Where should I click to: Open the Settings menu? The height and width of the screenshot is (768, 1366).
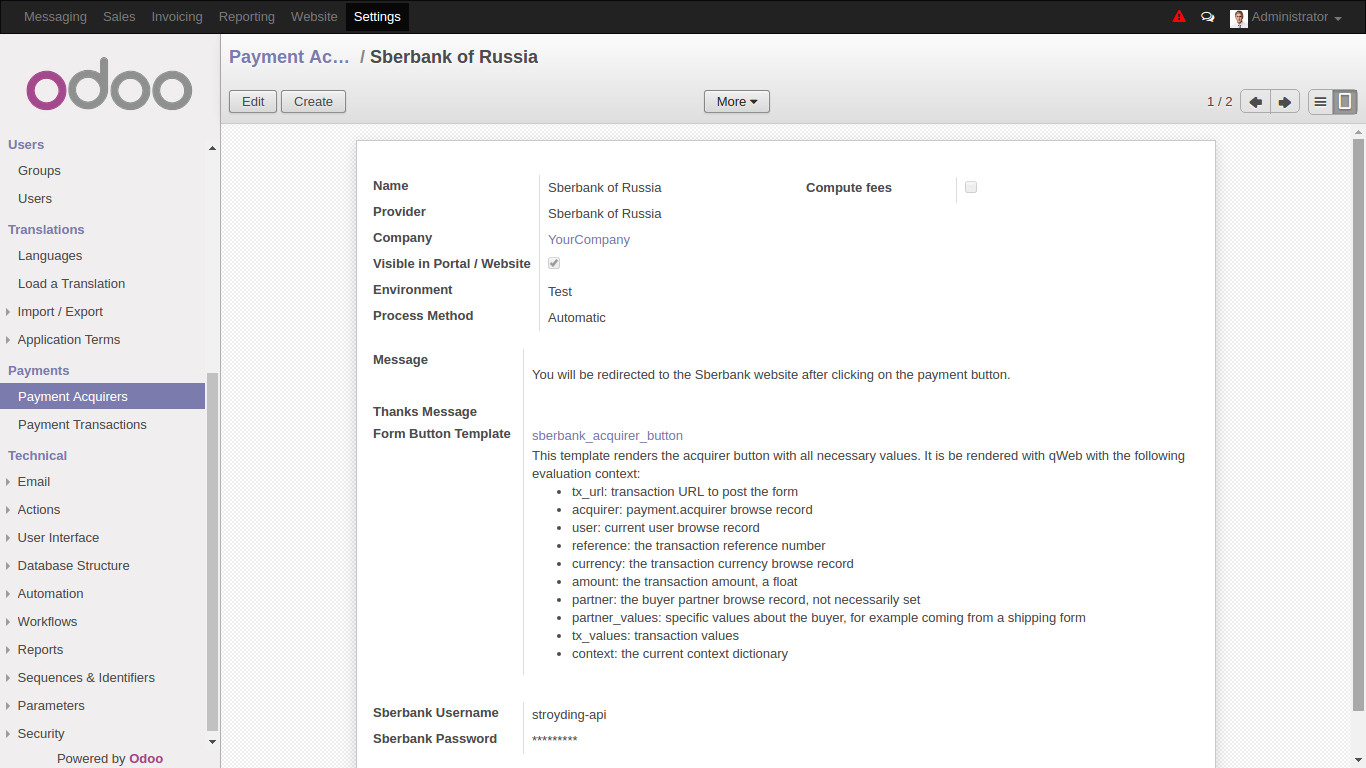[x=377, y=17]
